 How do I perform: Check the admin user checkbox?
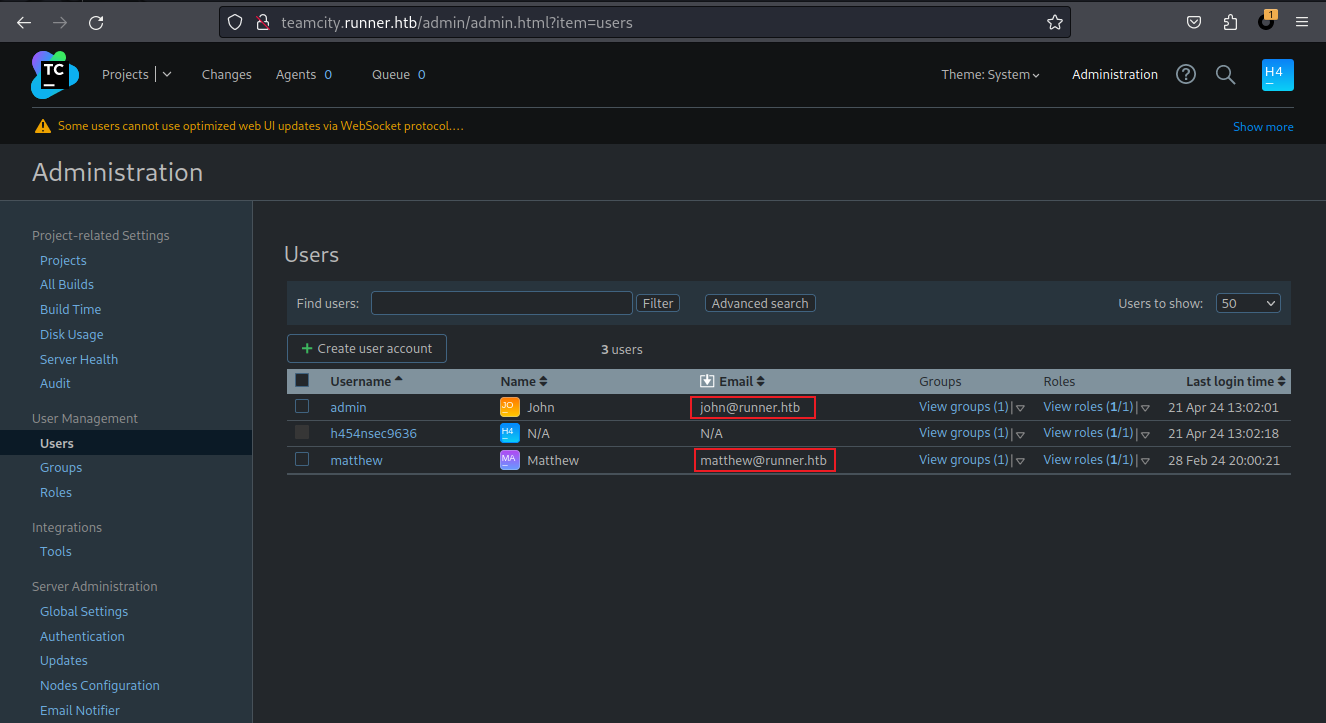point(302,406)
